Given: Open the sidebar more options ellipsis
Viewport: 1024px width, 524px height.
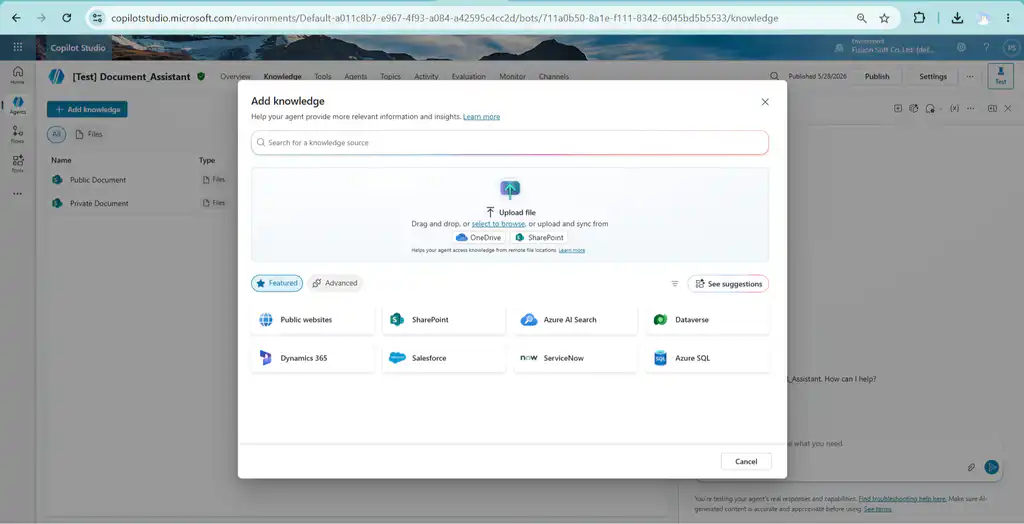Looking at the screenshot, I should 18,193.
